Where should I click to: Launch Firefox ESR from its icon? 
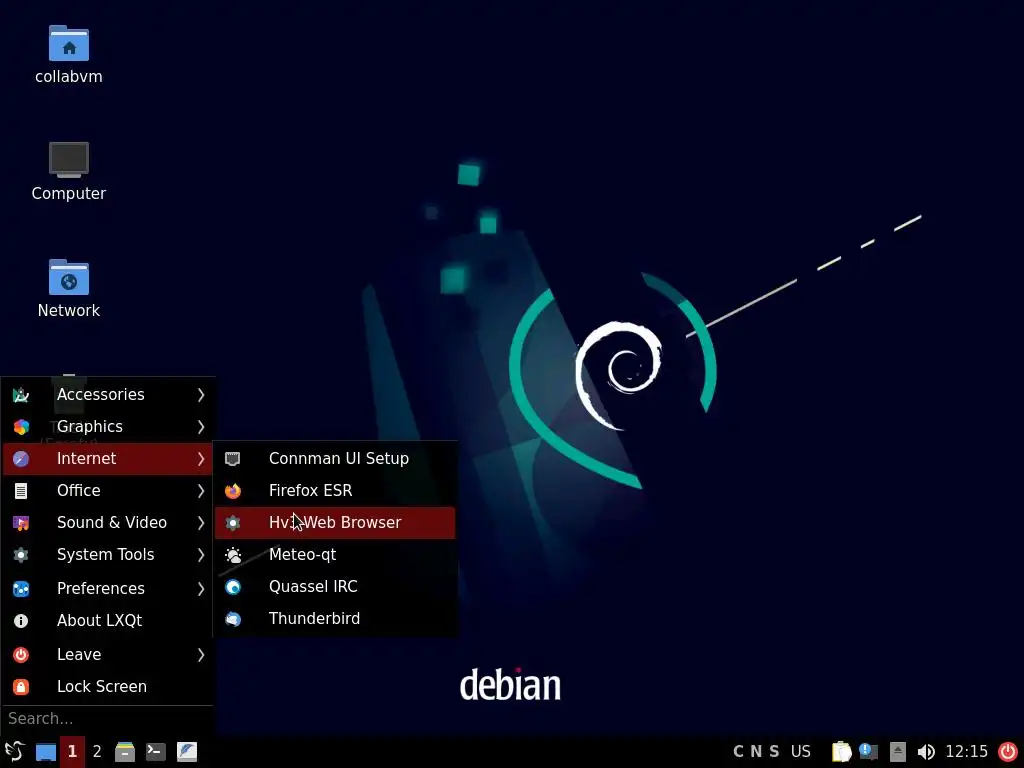pos(232,490)
